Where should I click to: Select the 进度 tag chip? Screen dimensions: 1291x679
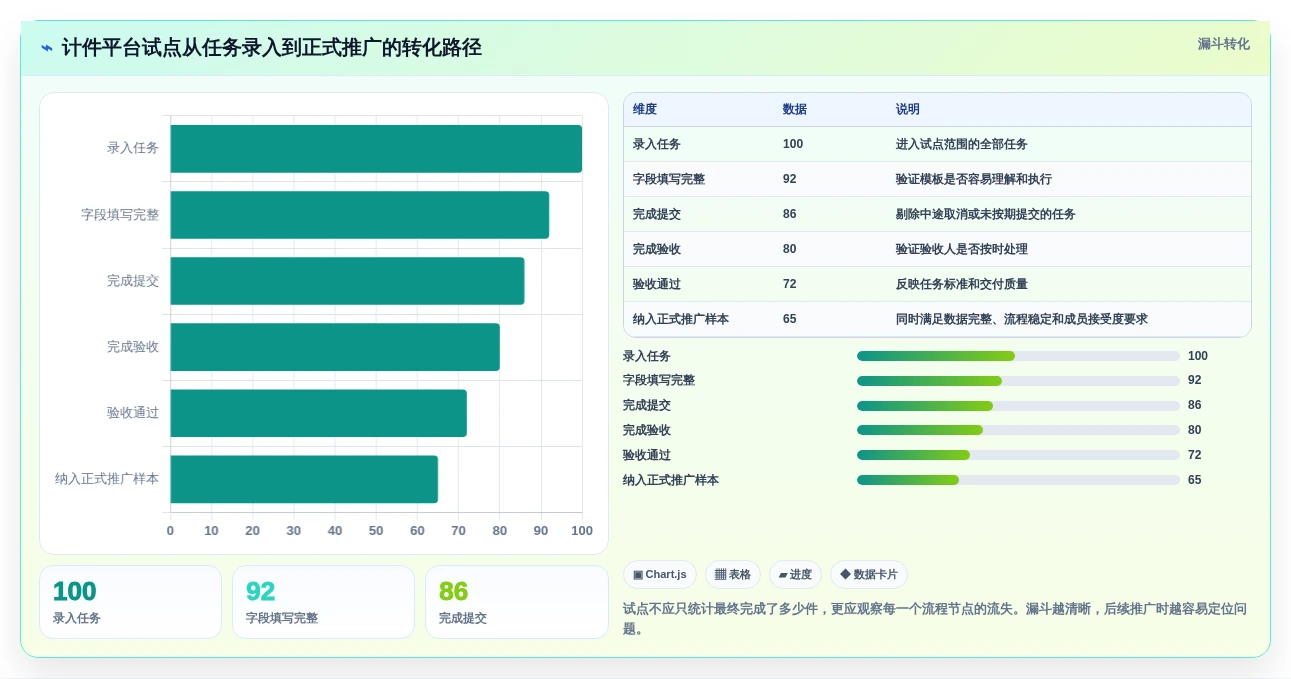pos(795,574)
